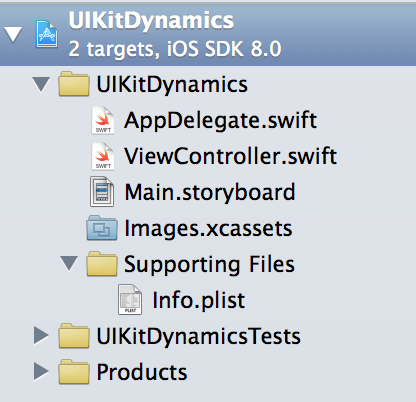416x402 pixels.
Task: Open ViewController.swift file name
Action: coord(230,156)
